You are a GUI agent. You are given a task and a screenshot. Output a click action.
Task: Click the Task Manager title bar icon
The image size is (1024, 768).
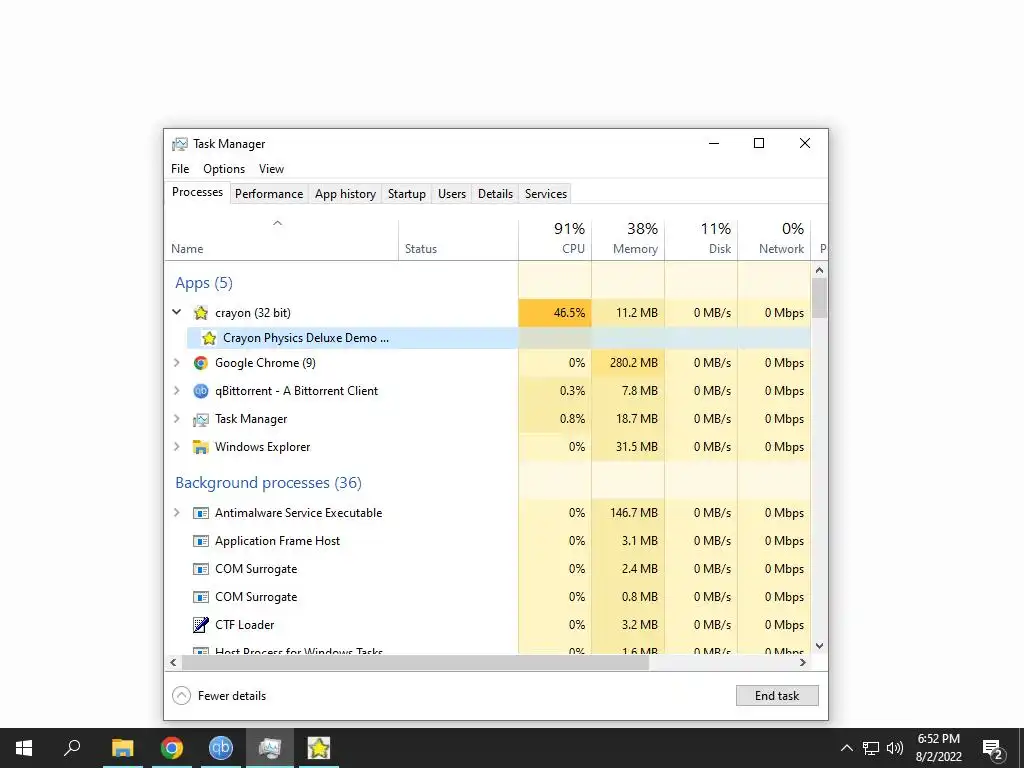[180, 144]
